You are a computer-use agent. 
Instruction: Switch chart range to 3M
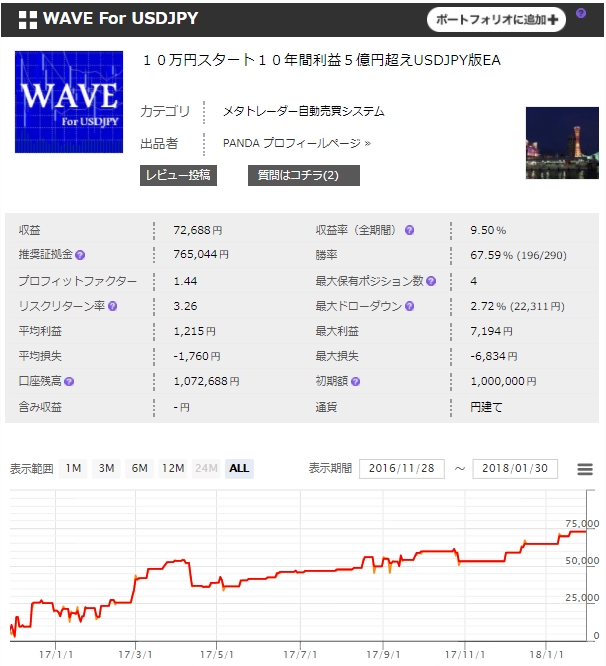(107, 468)
